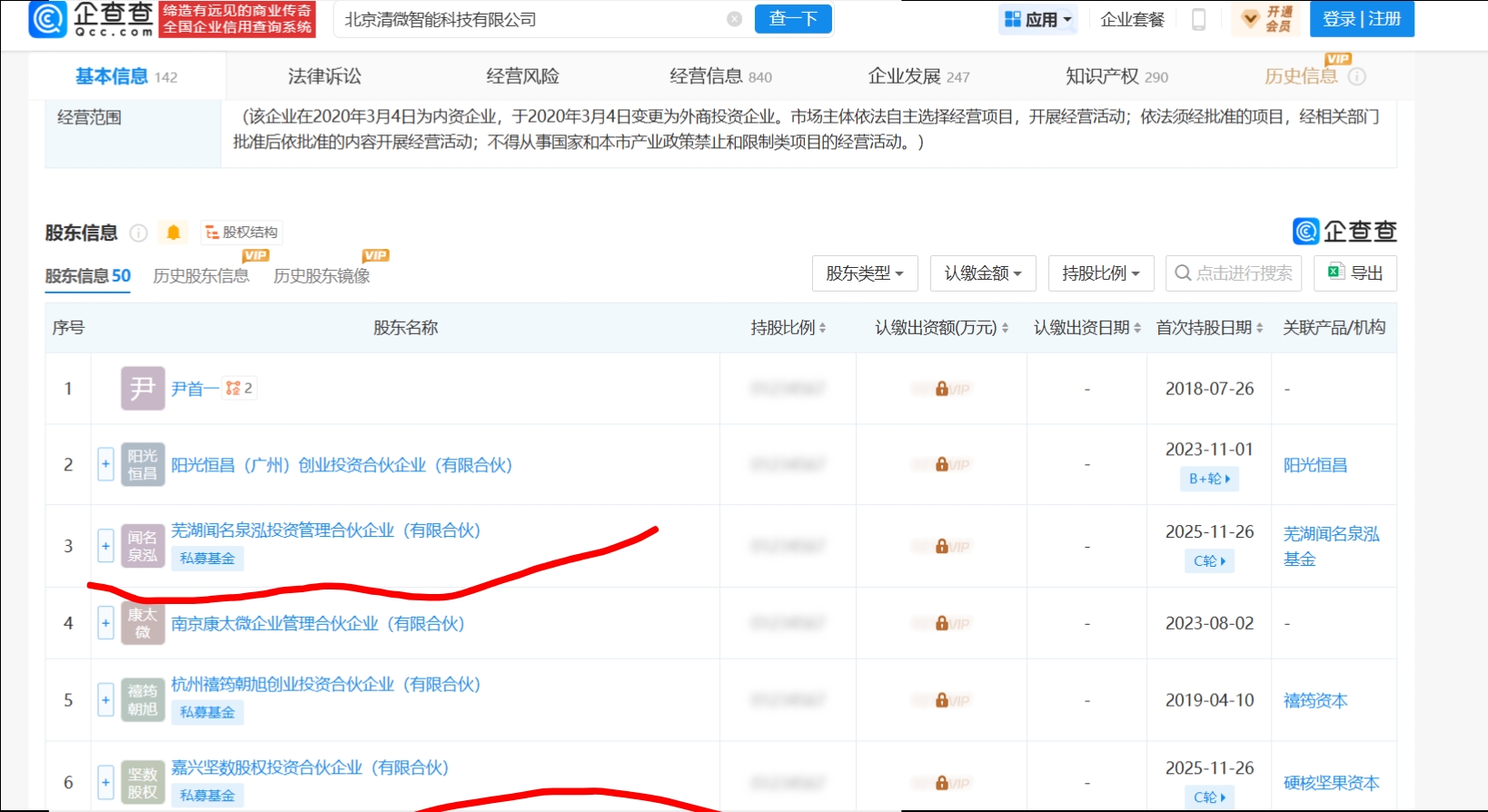Click the VIP lock in 尹首一 row

pos(942,389)
